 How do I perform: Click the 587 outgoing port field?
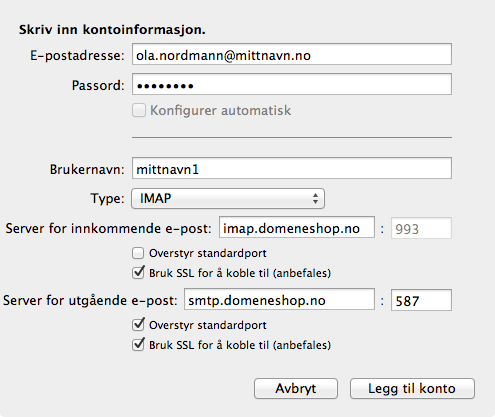coord(421,300)
